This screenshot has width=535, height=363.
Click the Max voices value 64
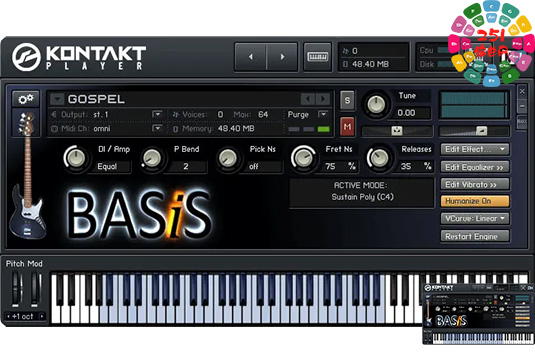263,114
